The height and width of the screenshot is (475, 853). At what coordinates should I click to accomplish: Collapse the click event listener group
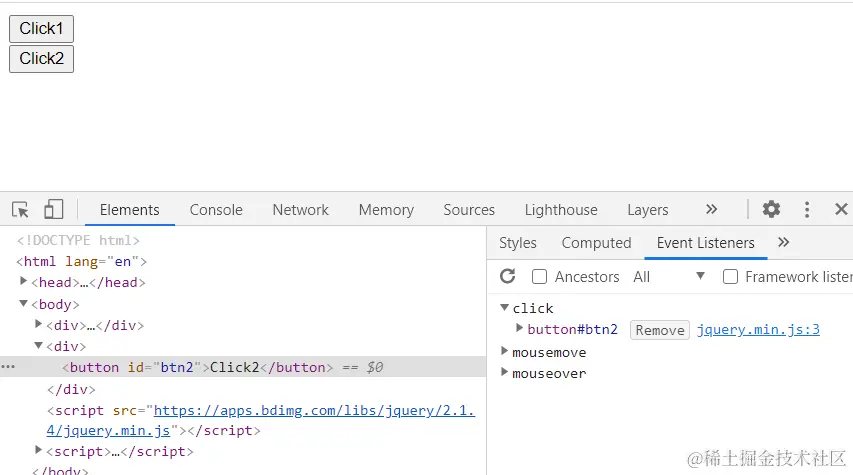505,308
